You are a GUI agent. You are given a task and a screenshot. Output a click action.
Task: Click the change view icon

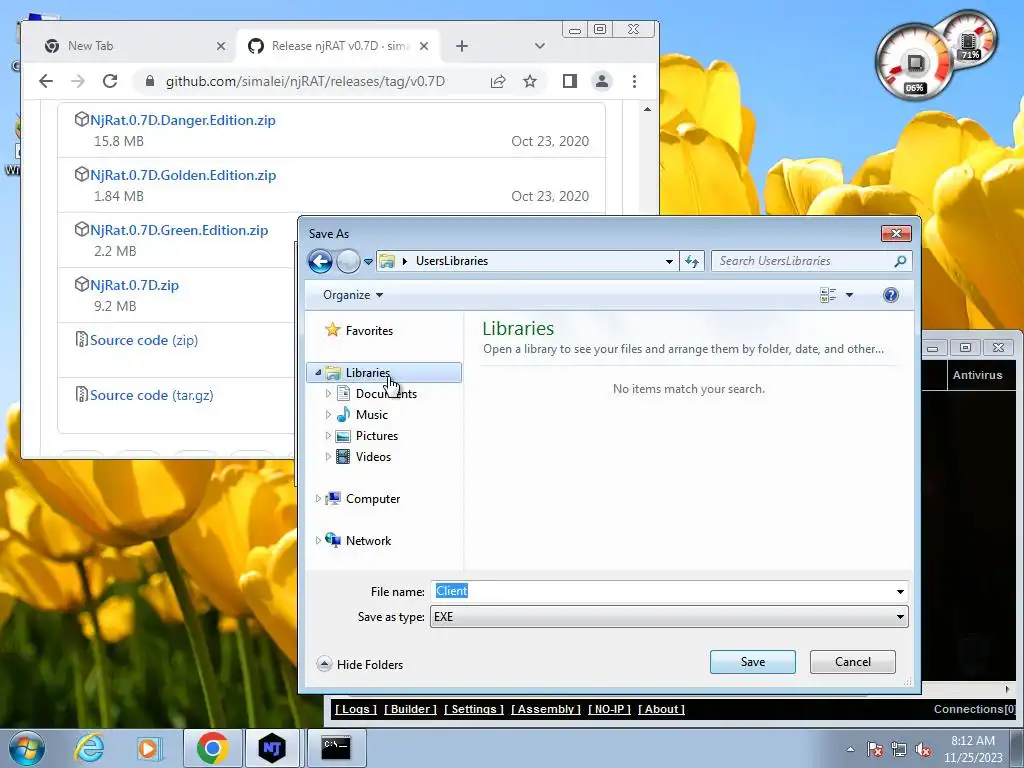827,295
